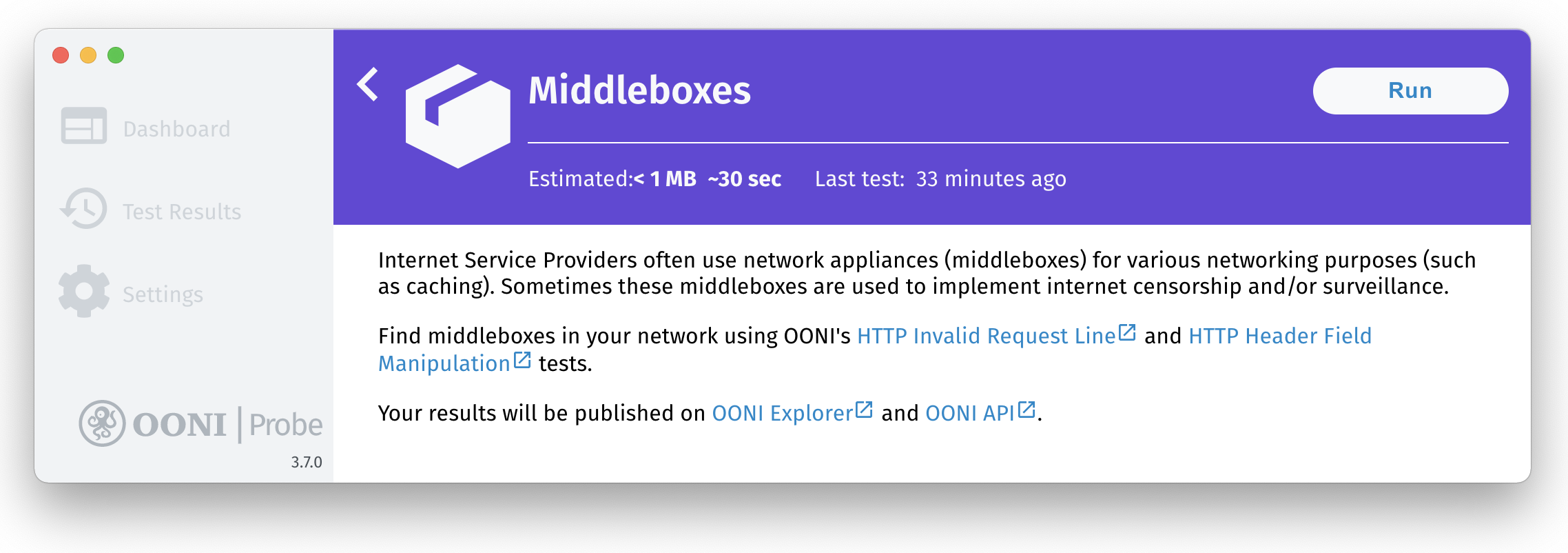
Task: Click the back arrow chevron
Action: pyautogui.click(x=368, y=85)
